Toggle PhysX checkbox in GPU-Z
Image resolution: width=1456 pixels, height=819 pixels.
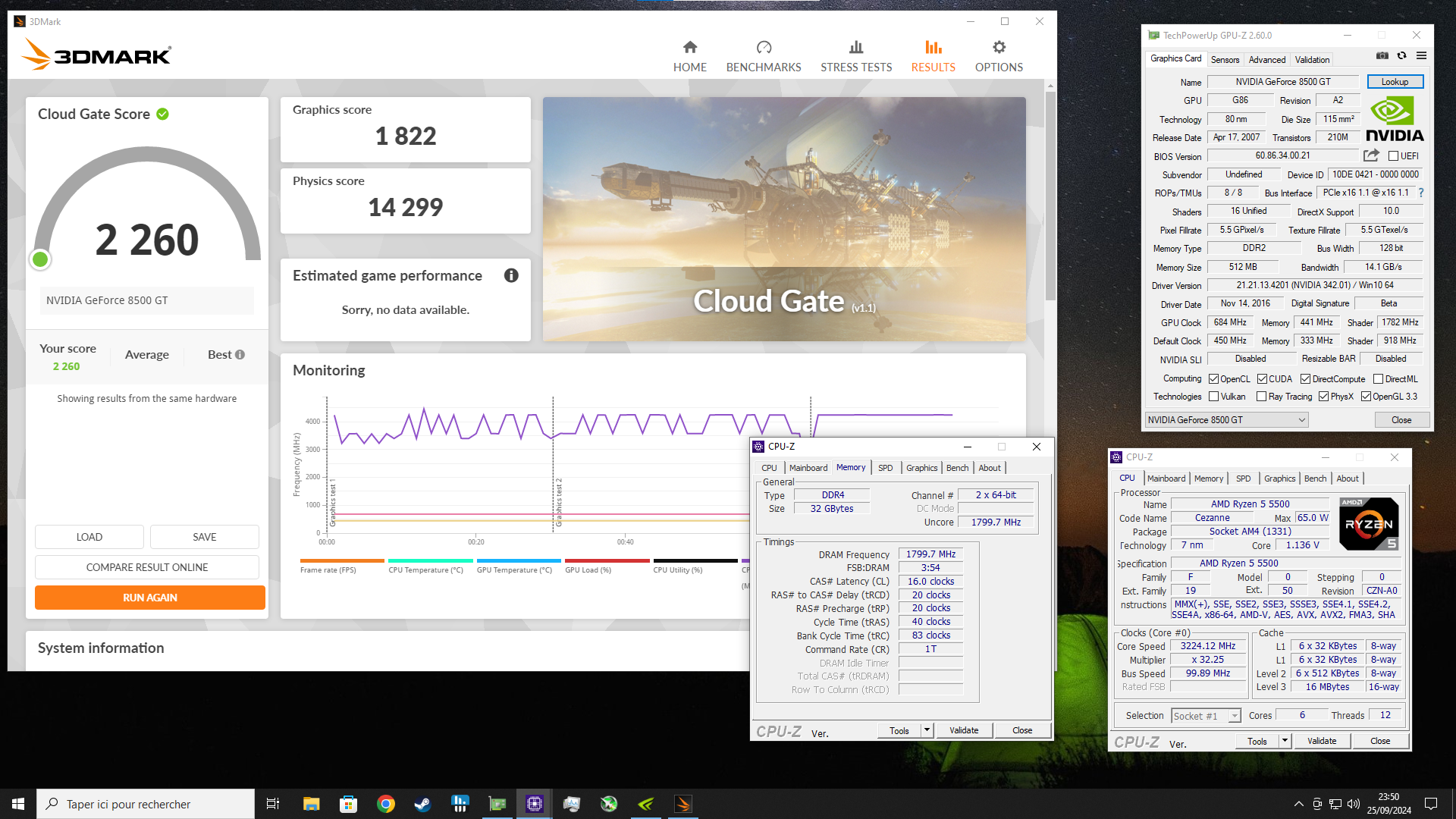[x=1323, y=397]
